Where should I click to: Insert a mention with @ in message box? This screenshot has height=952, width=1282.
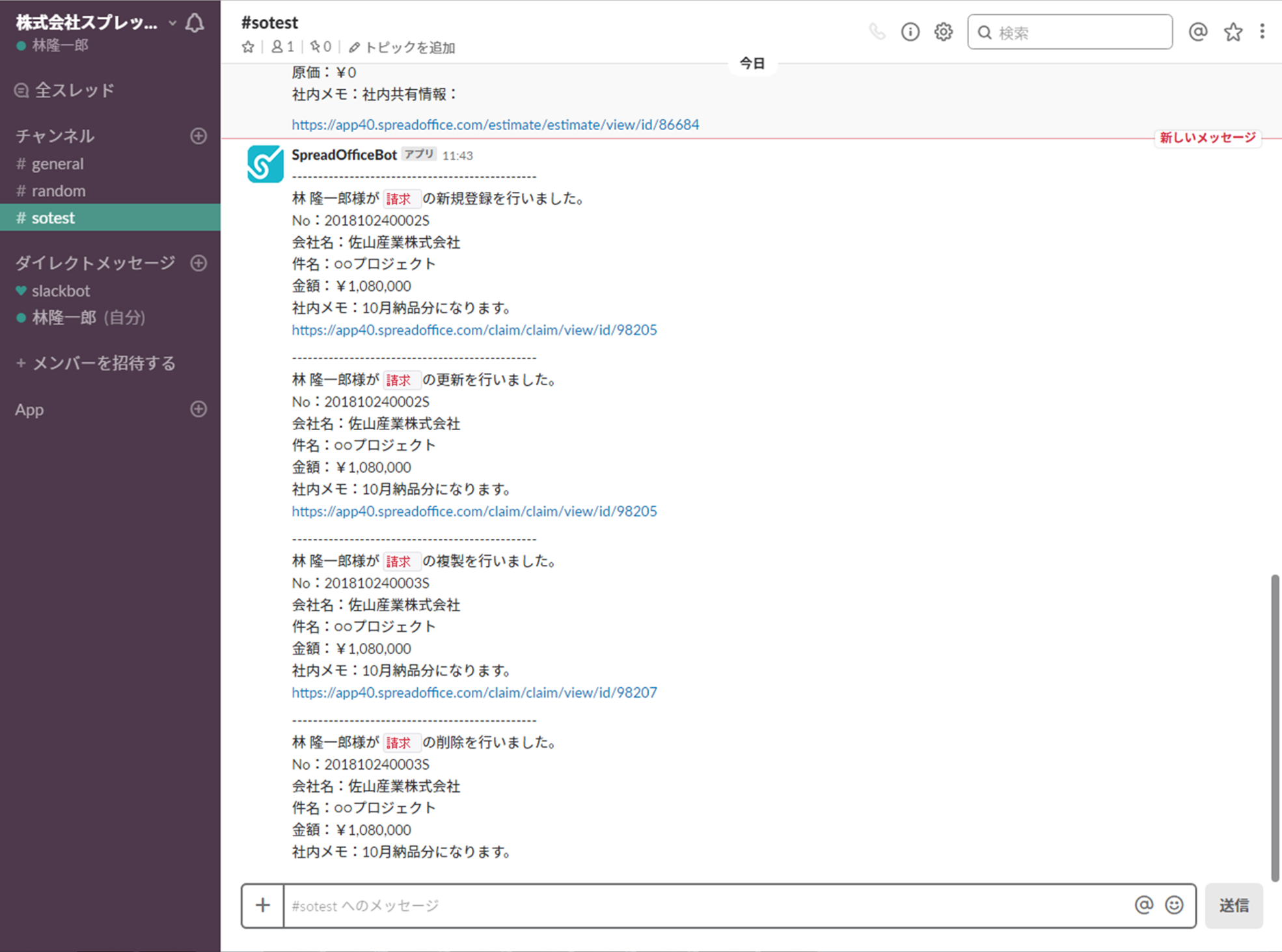click(1143, 904)
